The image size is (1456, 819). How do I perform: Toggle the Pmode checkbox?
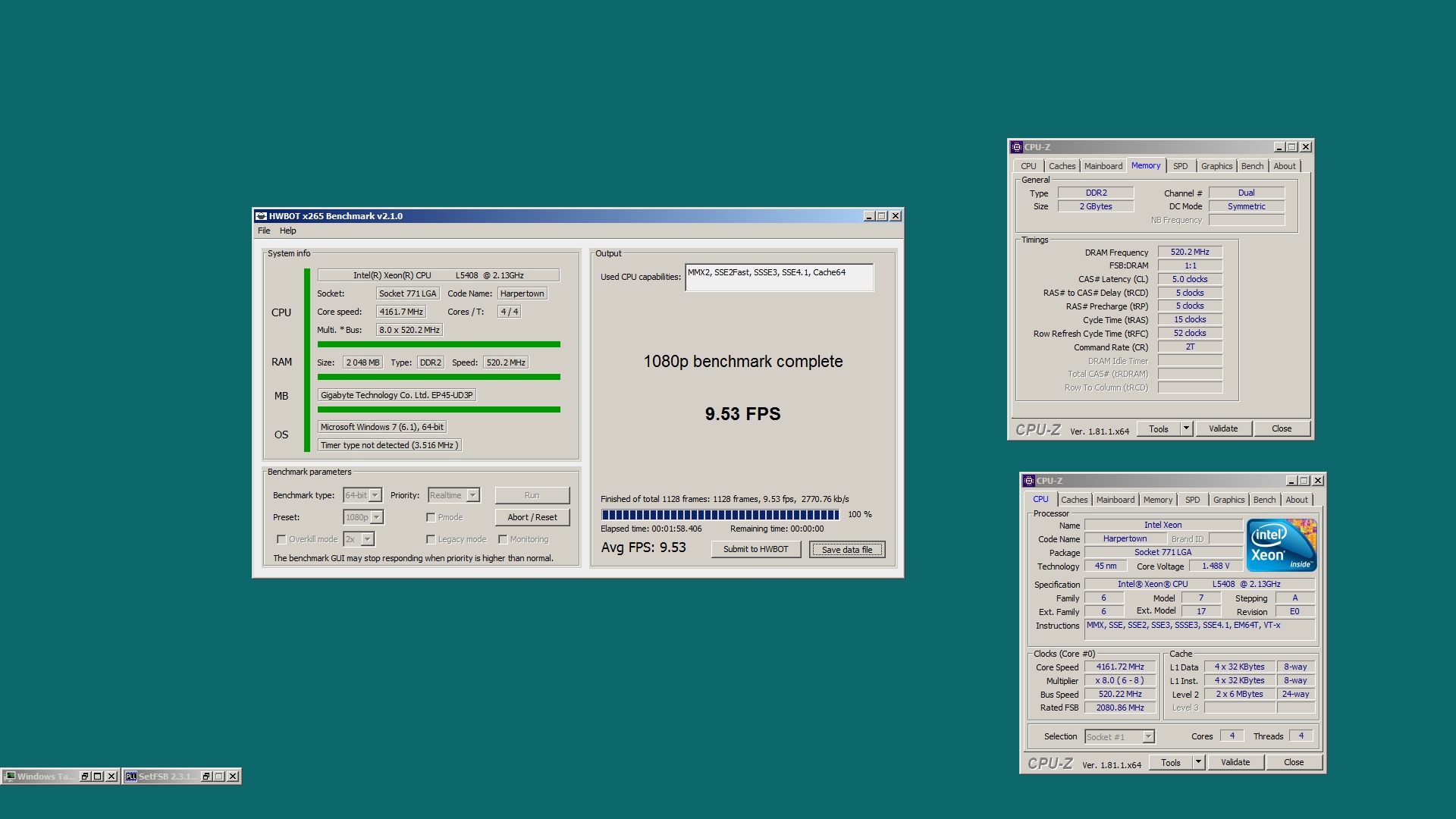pyautogui.click(x=431, y=518)
